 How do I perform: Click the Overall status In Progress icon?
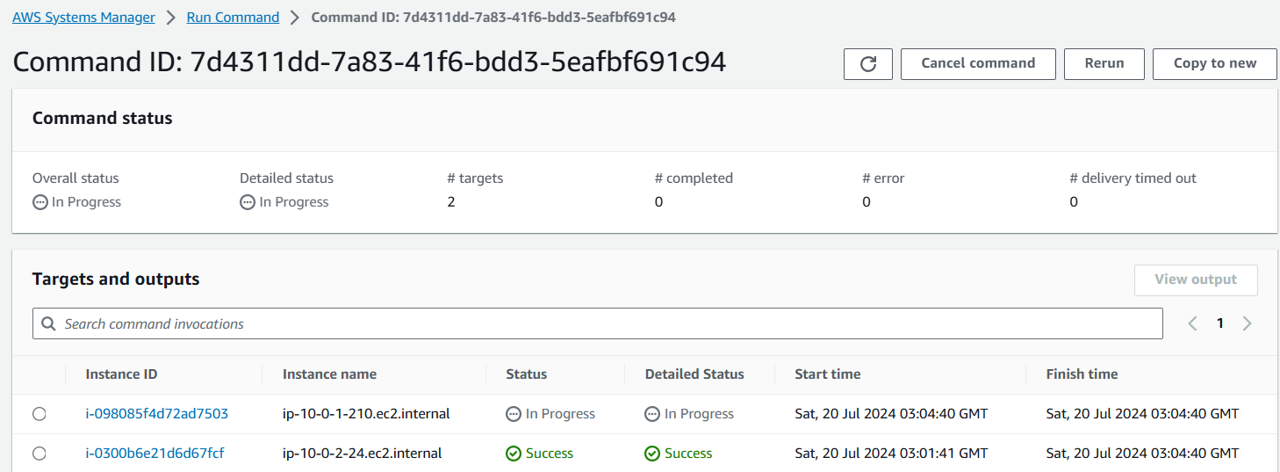tap(39, 202)
